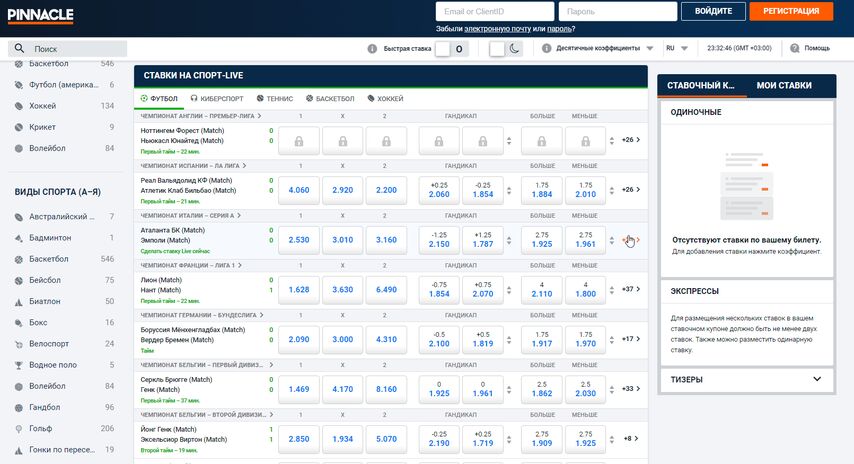Image resolution: width=854 pixels, height=464 pixels.
Task: Click the search magnifier icon
Action: pos(19,48)
